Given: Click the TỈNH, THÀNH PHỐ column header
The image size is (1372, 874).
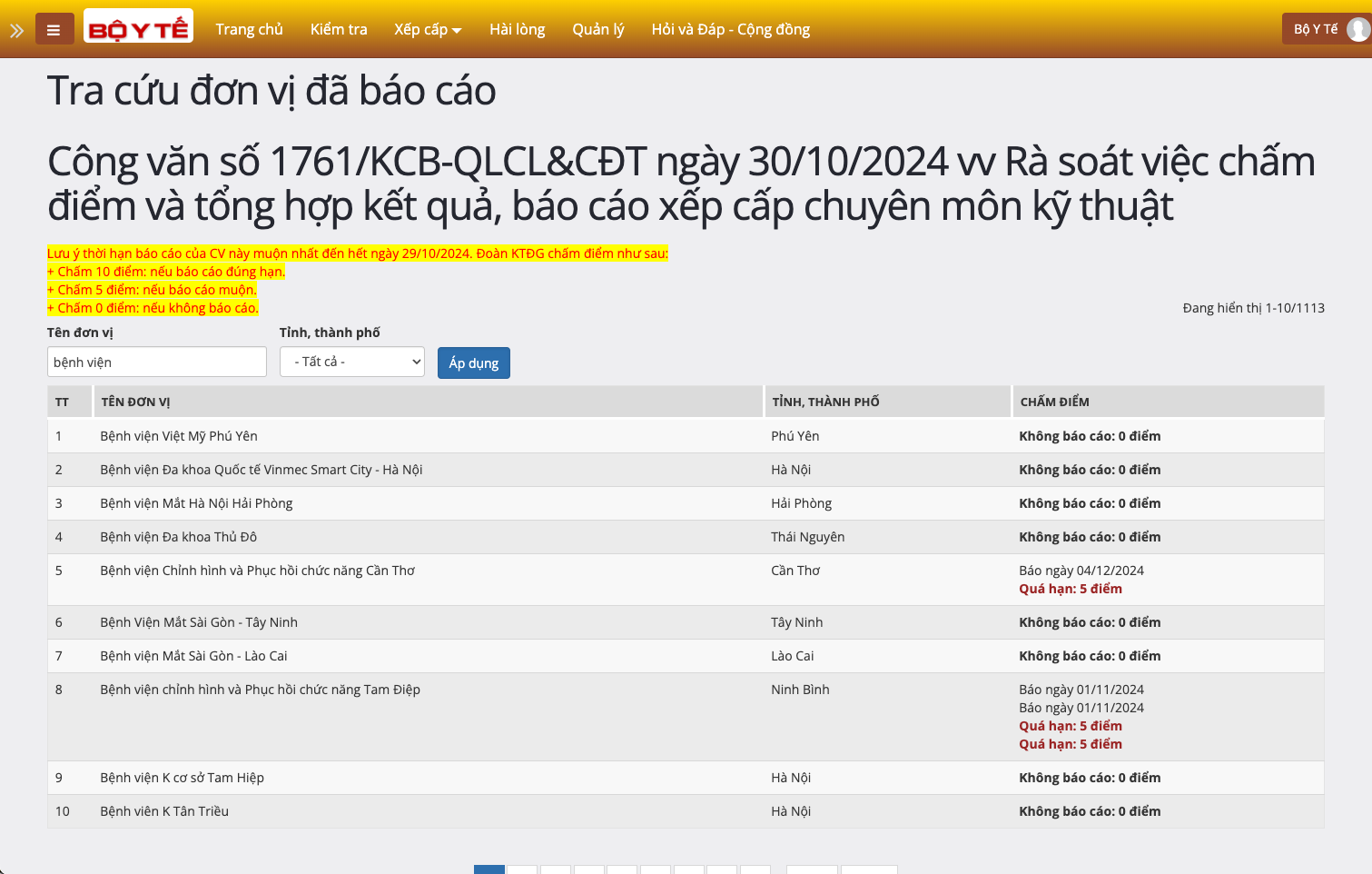Looking at the screenshot, I should [x=825, y=402].
